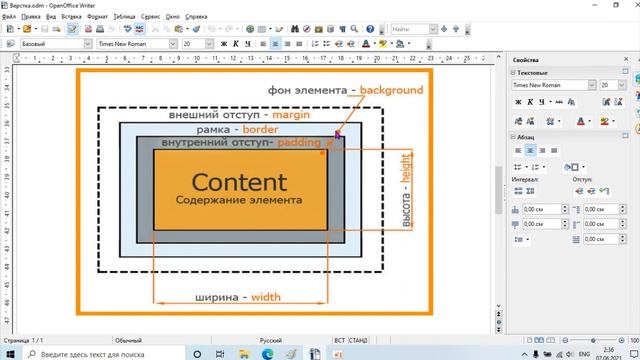This screenshot has height=360, width=640.
Task: Open Times New Roman font dropdown in the toolbar
Action: 173,44
